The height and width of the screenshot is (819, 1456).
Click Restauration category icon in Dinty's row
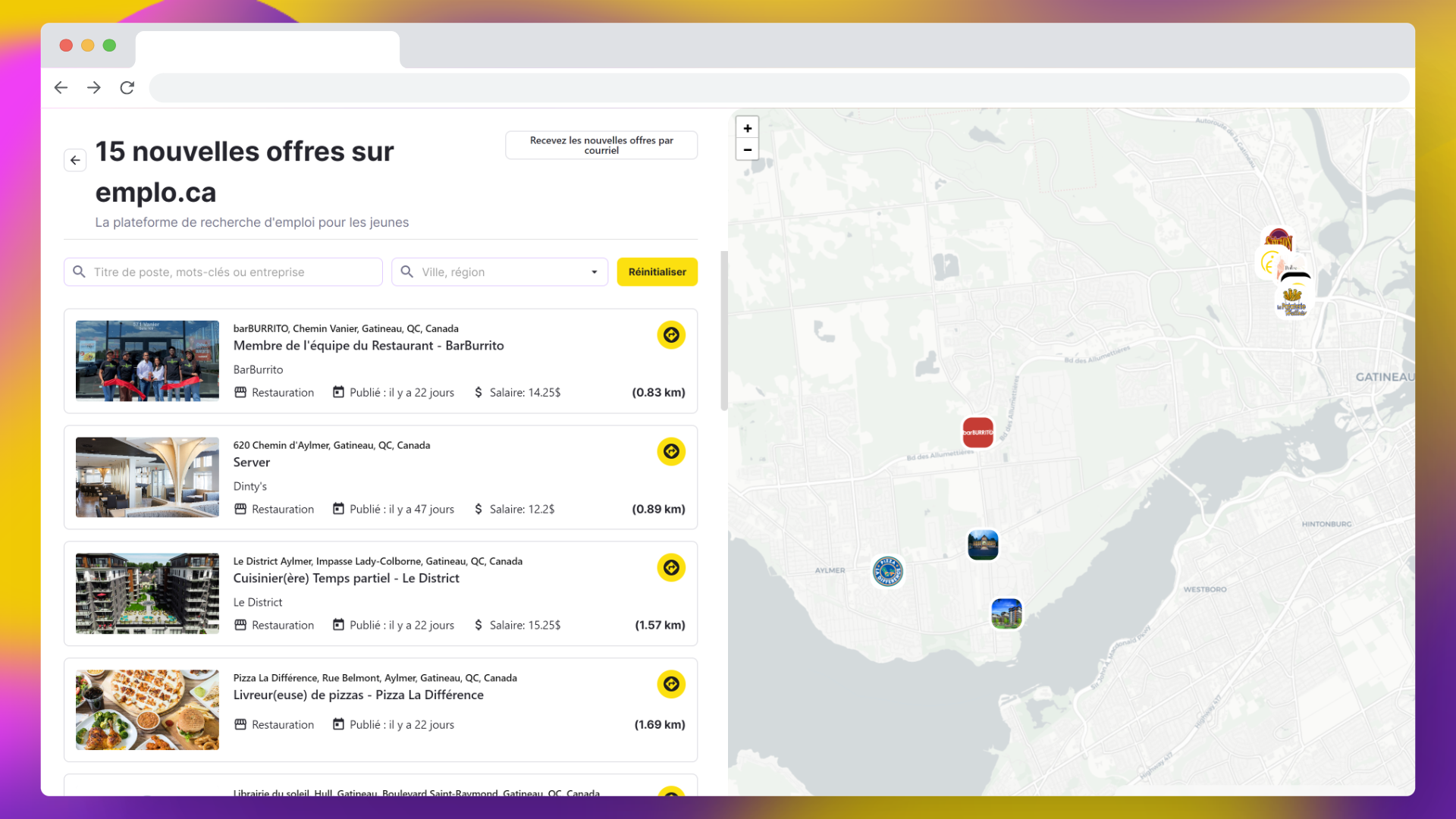(x=240, y=509)
